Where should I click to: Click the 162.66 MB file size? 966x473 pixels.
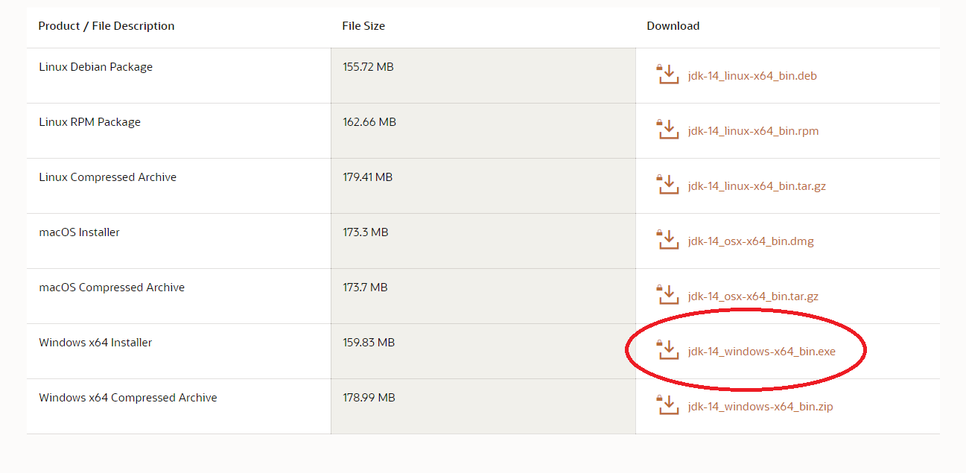369,122
